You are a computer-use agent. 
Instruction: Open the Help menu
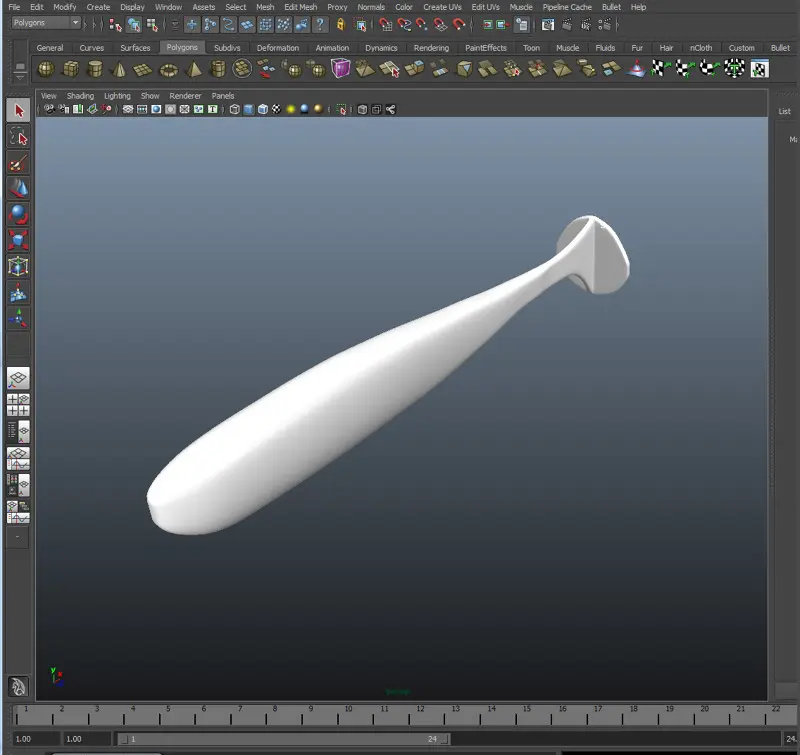point(638,7)
